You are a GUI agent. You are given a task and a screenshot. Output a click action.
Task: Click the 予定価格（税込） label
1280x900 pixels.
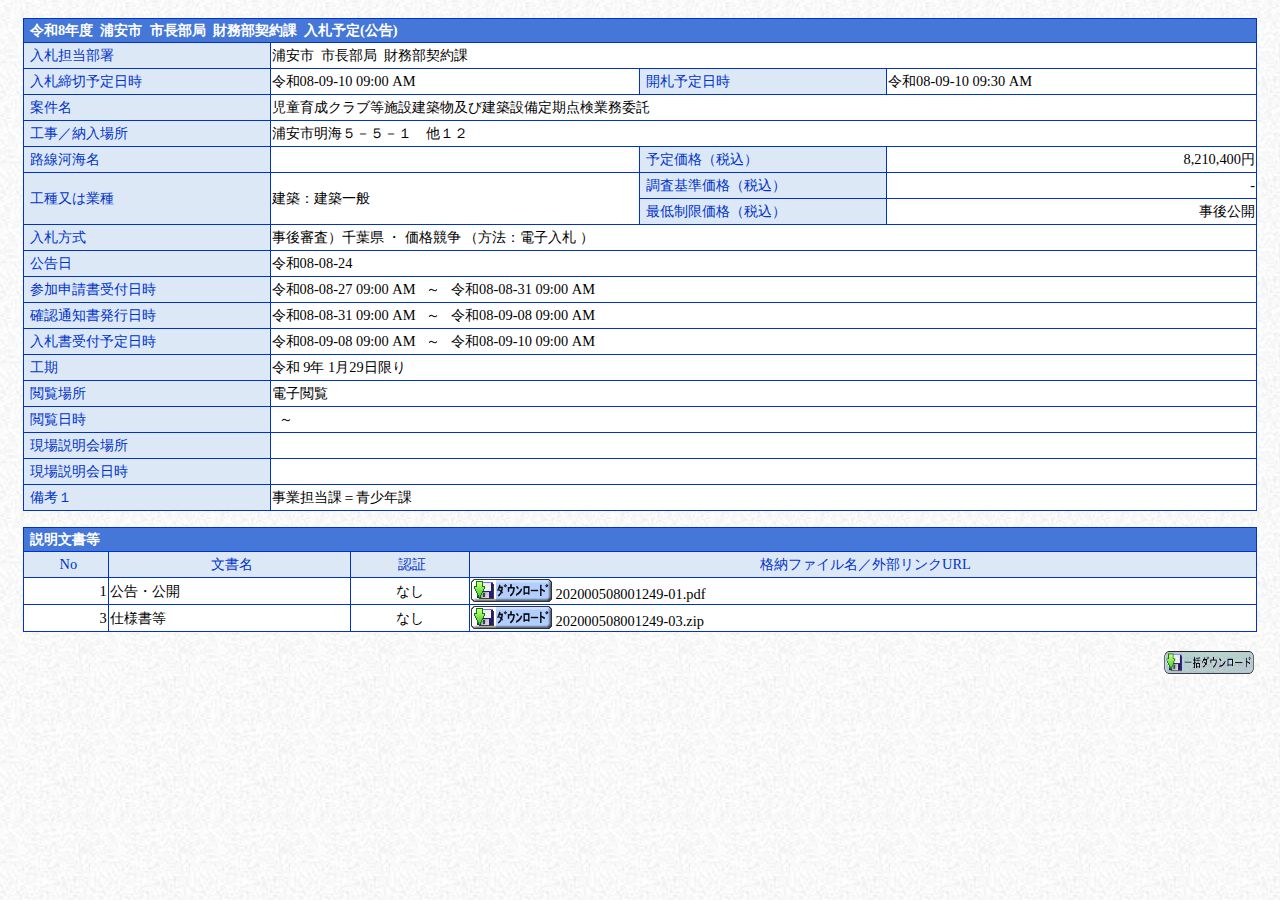[702, 160]
